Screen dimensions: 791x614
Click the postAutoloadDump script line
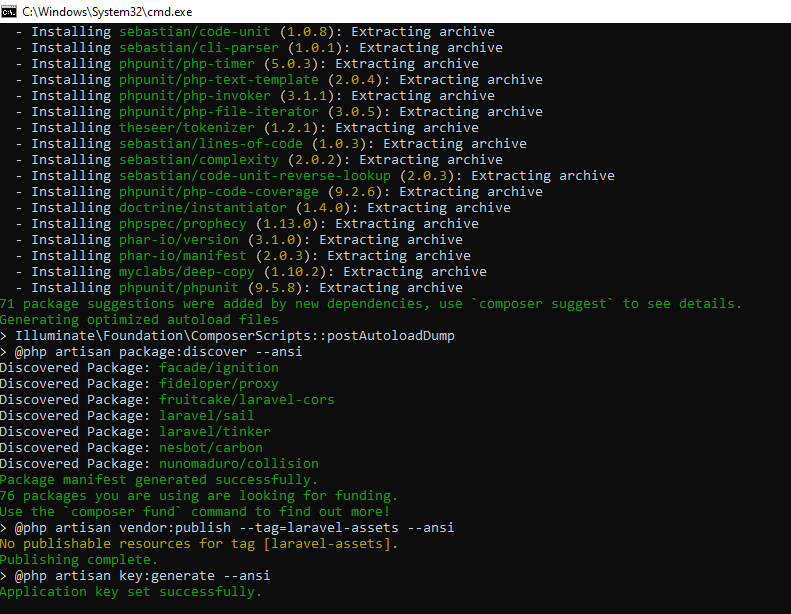(x=227, y=336)
